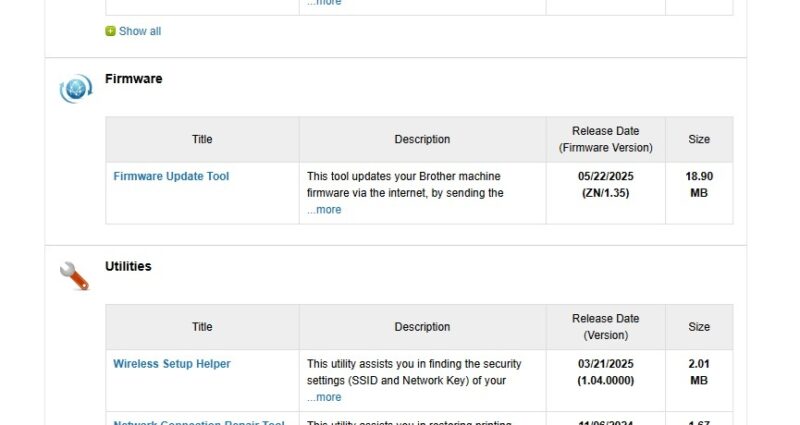Click the green plus icon beside Show all
This screenshot has height=425, width=800.
pos(110,31)
